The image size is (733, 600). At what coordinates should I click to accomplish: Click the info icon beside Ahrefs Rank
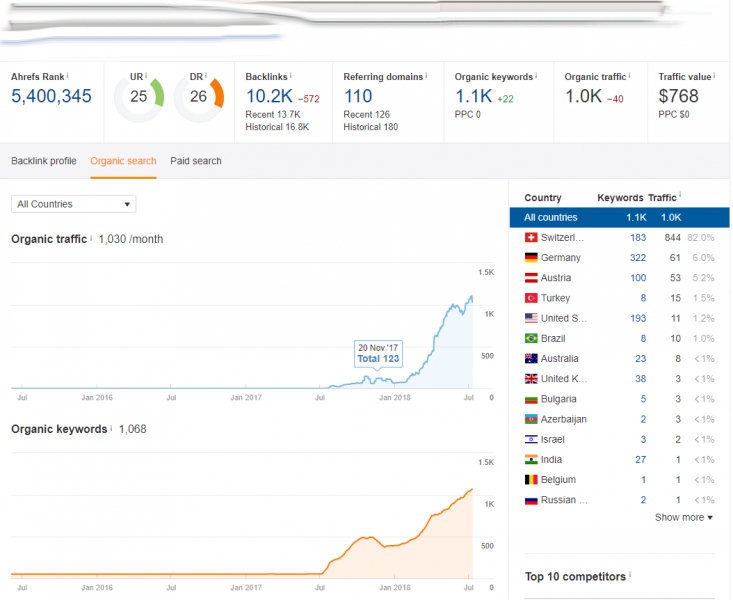(68, 75)
